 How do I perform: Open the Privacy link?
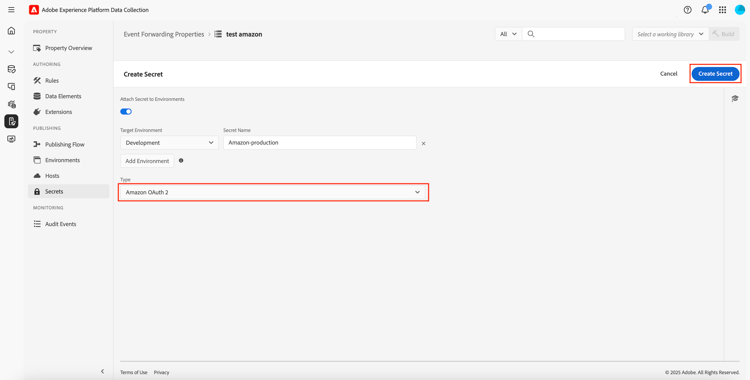click(x=162, y=372)
